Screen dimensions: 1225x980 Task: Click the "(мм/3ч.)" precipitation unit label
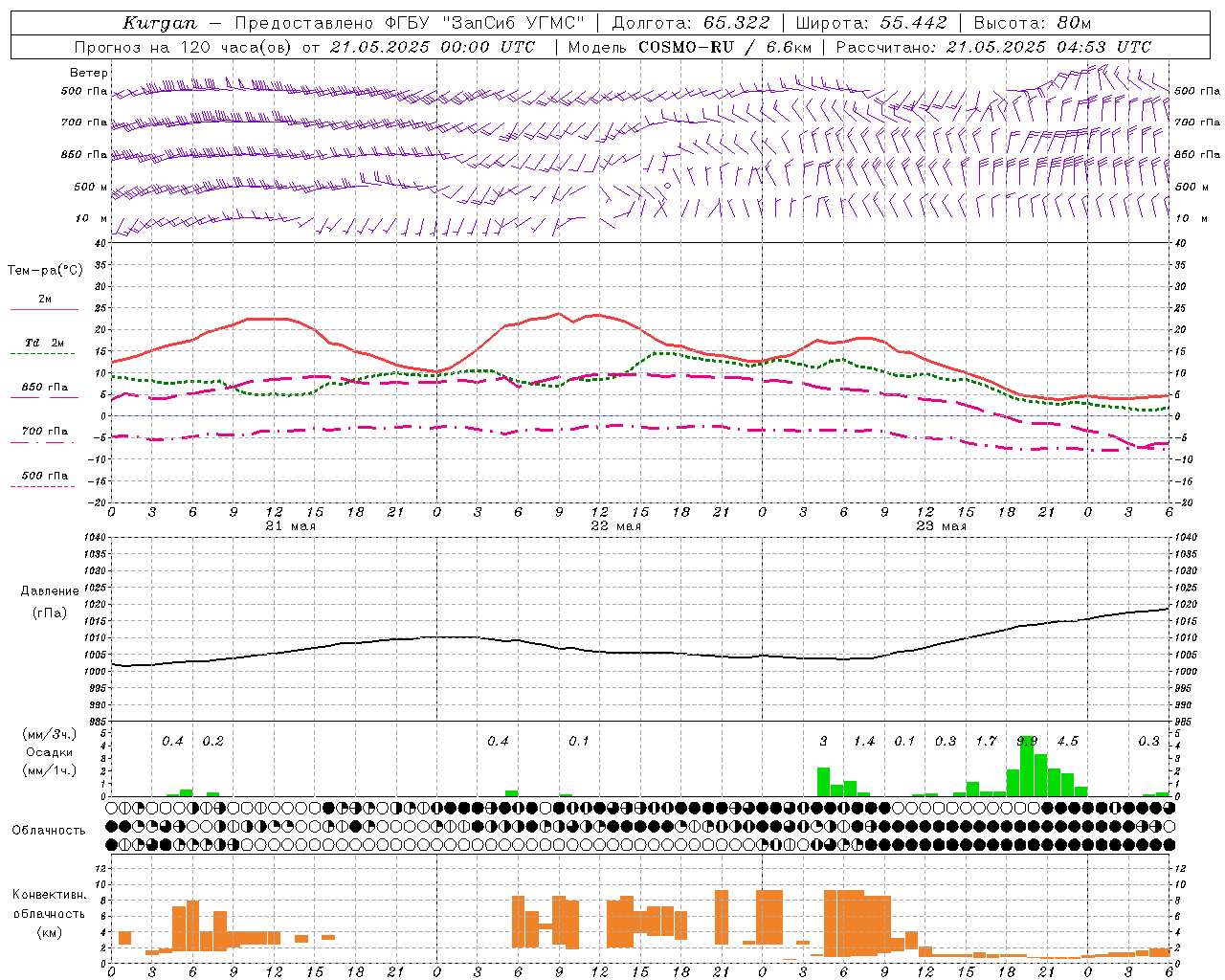tap(50, 734)
